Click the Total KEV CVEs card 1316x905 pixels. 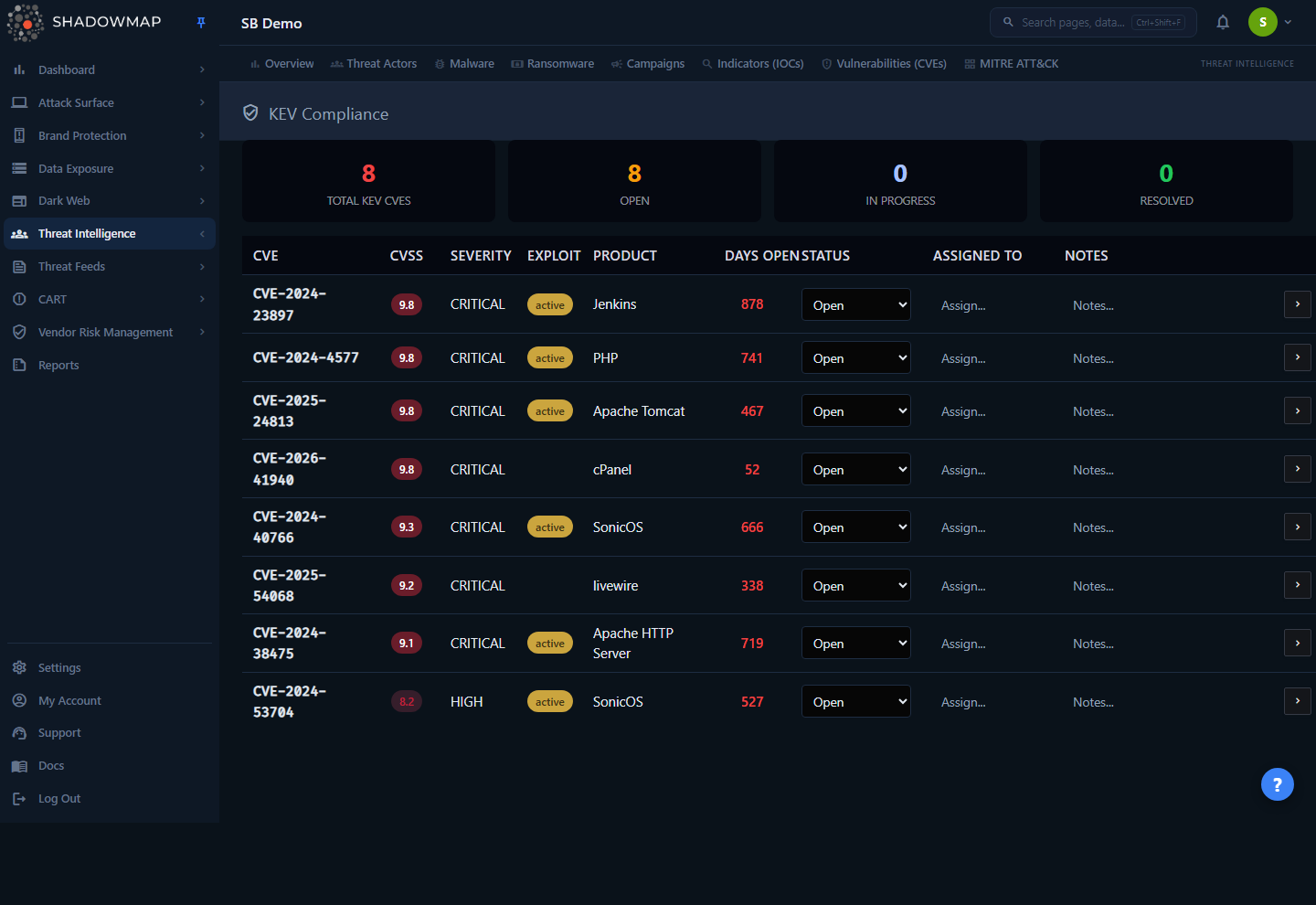click(x=368, y=181)
